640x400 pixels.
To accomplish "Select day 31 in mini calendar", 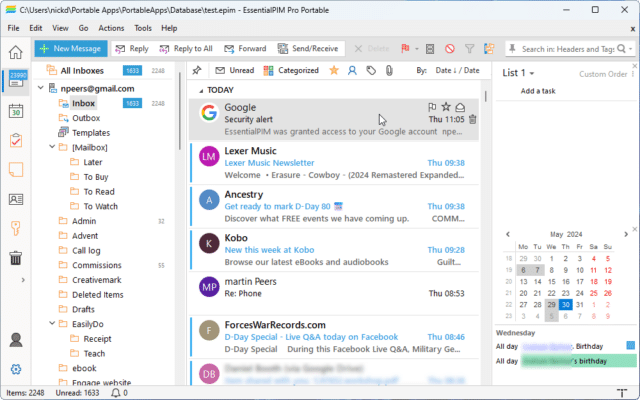I will coord(580,304).
